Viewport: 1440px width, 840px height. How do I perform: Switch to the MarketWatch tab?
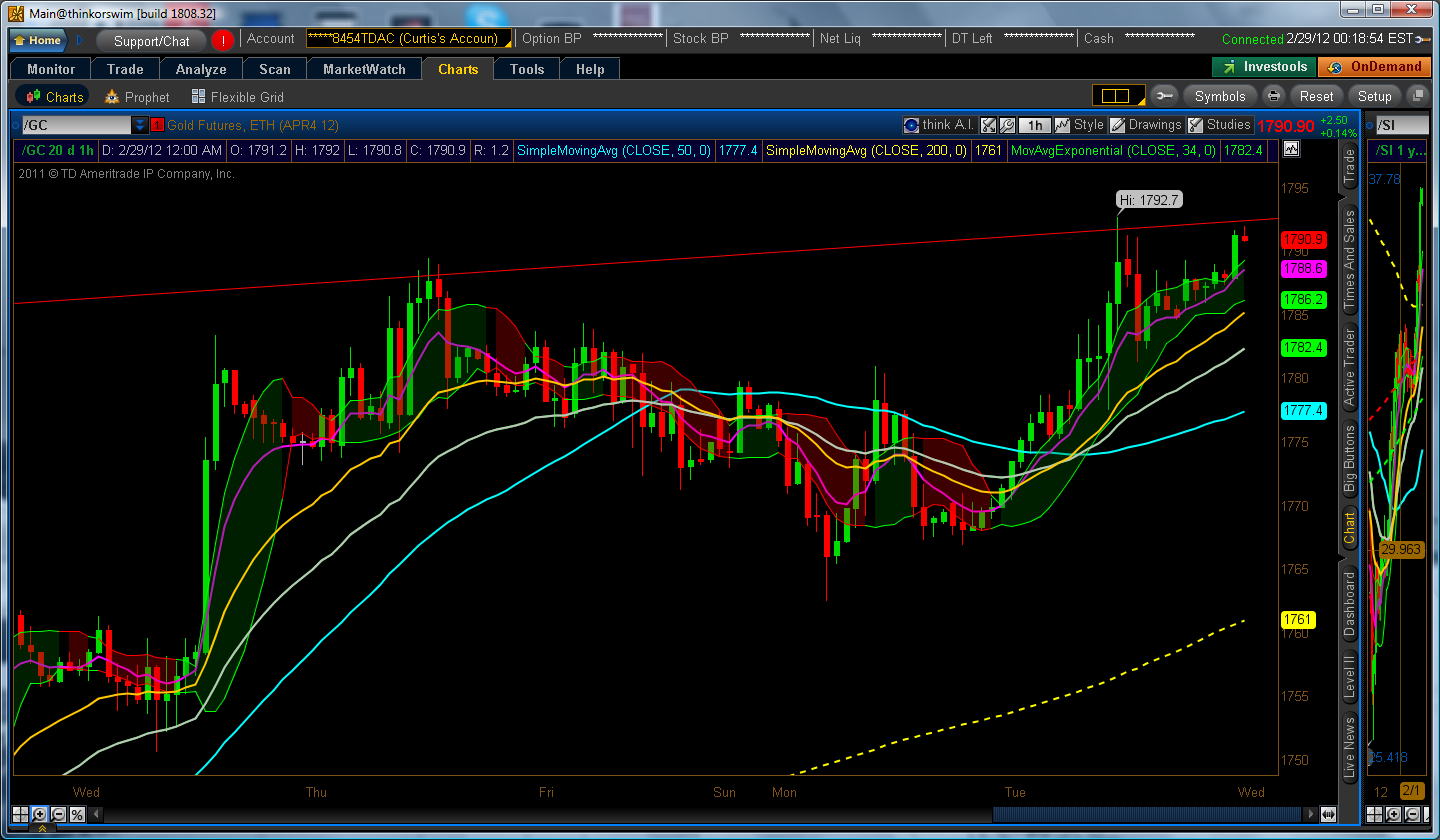(x=364, y=69)
